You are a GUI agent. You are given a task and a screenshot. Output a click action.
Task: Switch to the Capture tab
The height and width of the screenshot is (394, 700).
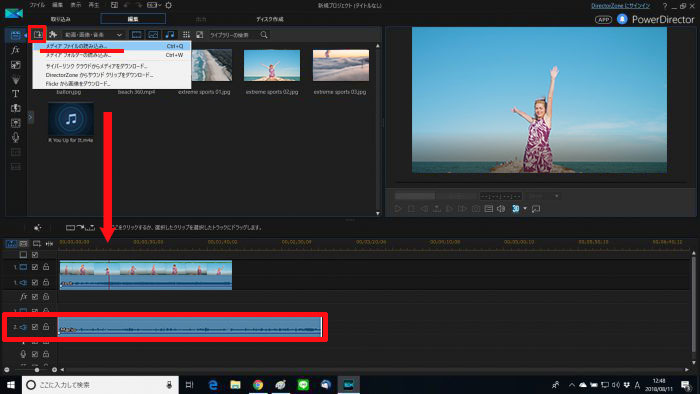60,19
